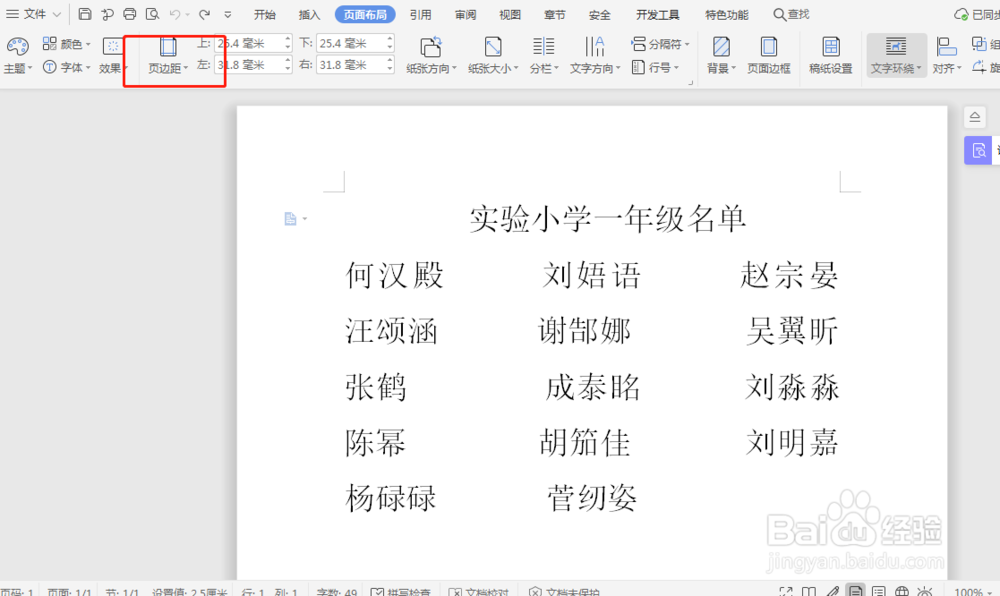Open the 章节 tab
This screenshot has width=1000, height=596.
click(x=555, y=15)
